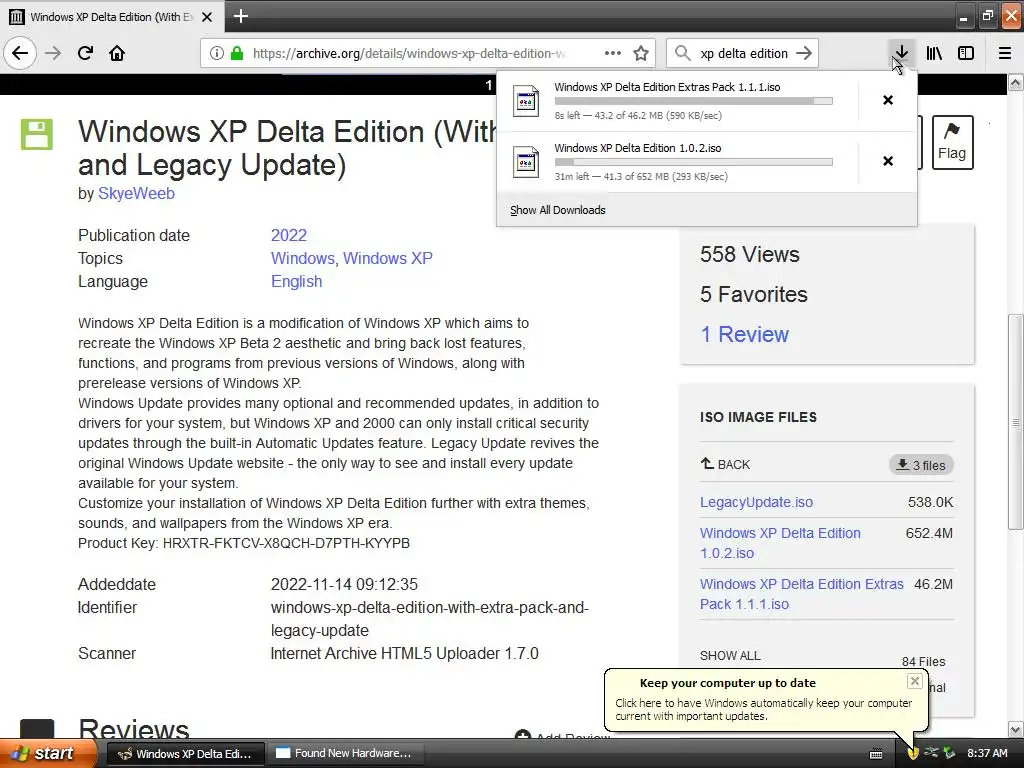Download the Extras Pack 1.1.1.iso link
Screen dimensions: 1024x768
coord(802,594)
